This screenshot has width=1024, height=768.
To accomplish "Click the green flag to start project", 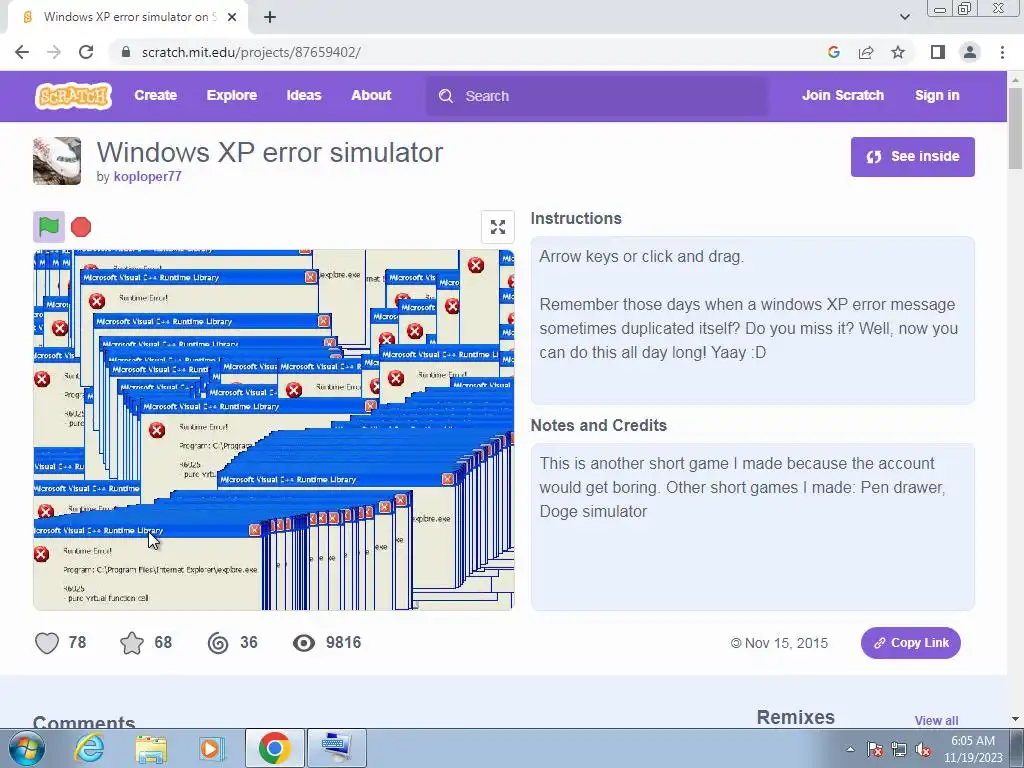I will (49, 227).
